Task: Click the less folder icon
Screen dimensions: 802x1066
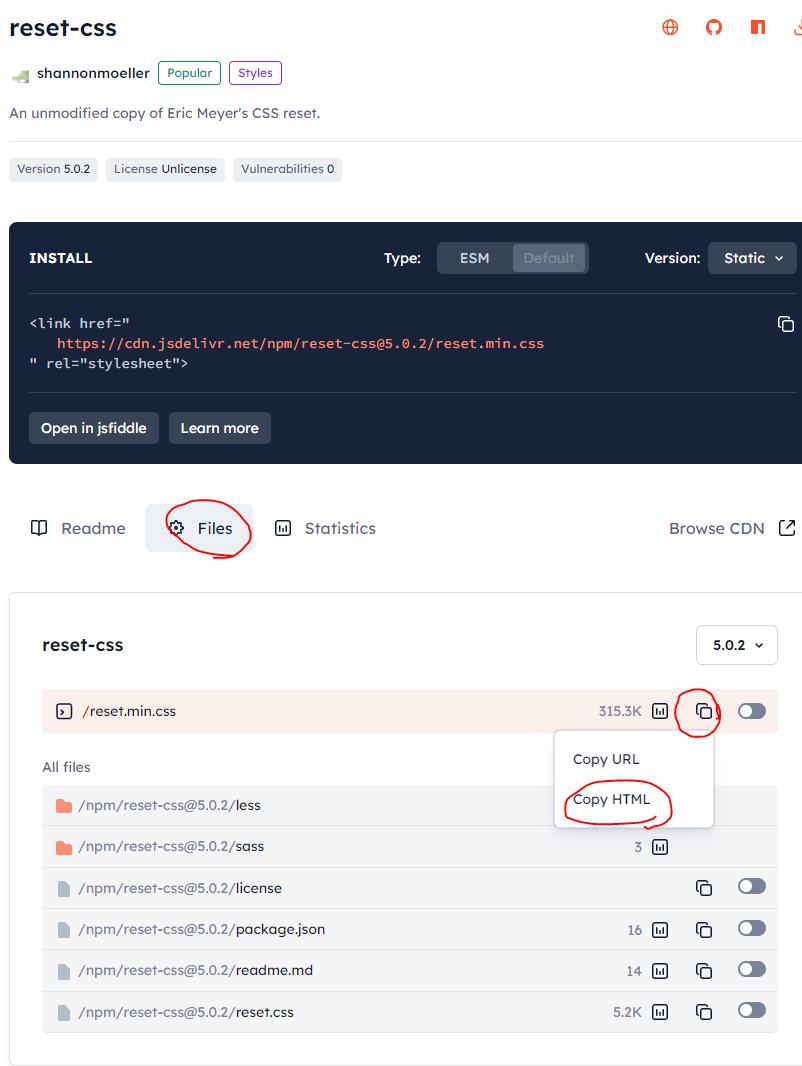Action: (x=64, y=806)
